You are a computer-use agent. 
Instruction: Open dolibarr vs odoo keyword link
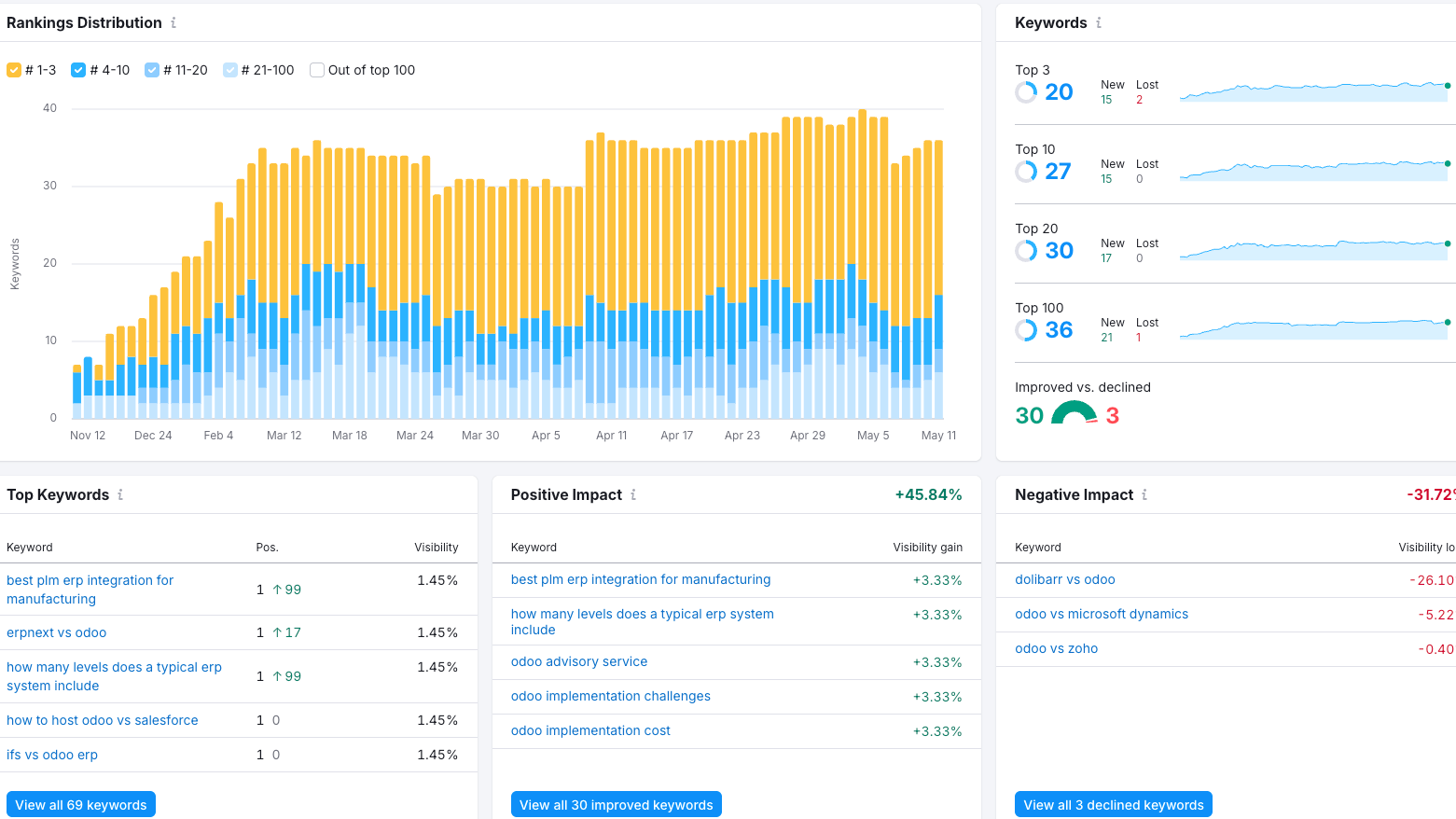click(x=1065, y=579)
